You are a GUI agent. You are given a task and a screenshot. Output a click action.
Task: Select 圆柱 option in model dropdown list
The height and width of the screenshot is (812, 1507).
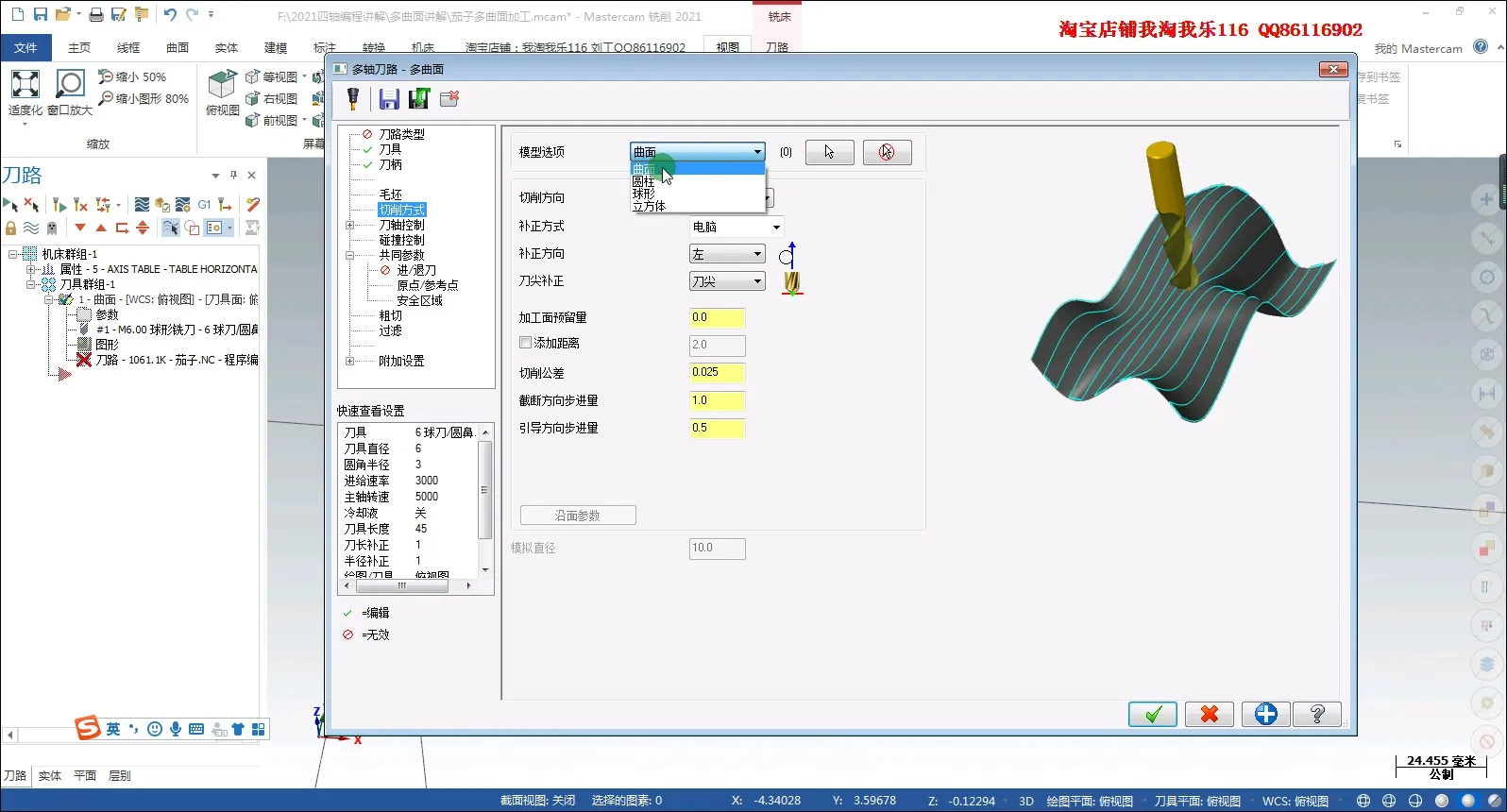pyautogui.click(x=697, y=181)
